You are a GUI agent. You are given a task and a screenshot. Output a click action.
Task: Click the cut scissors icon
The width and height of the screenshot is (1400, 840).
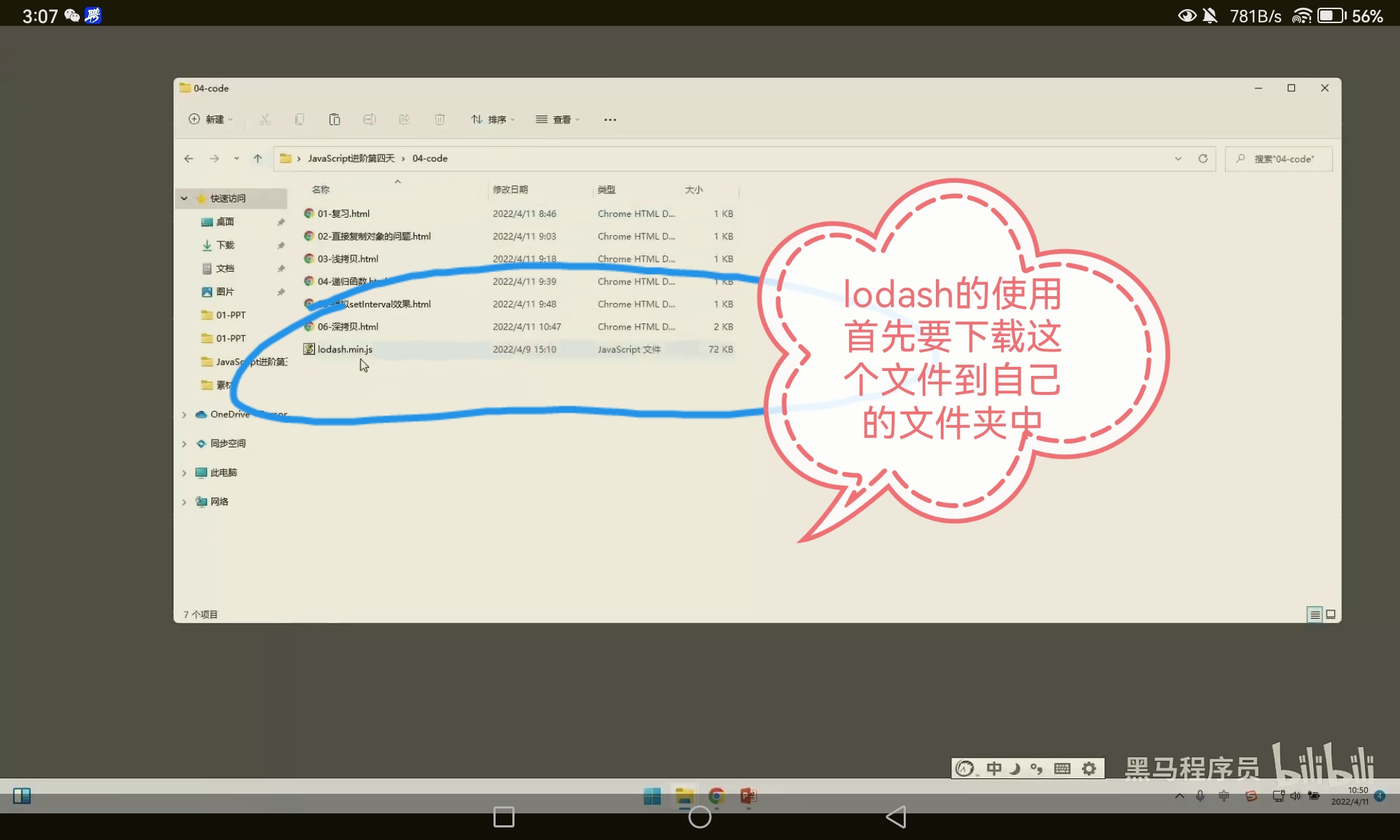coord(265,120)
